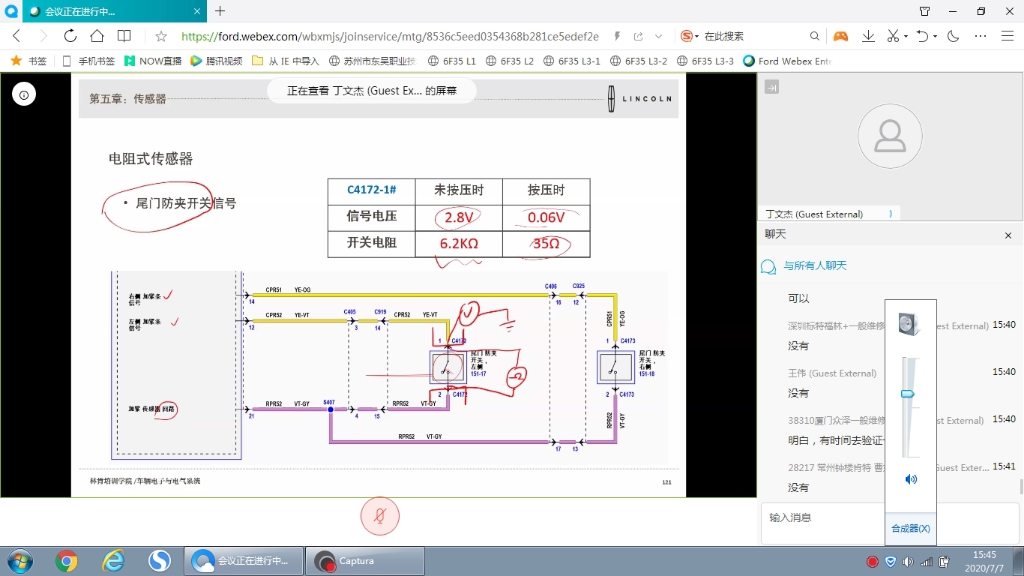The width and height of the screenshot is (1024, 576).
Task: Open the browser download manager icon
Action: coord(868,36)
